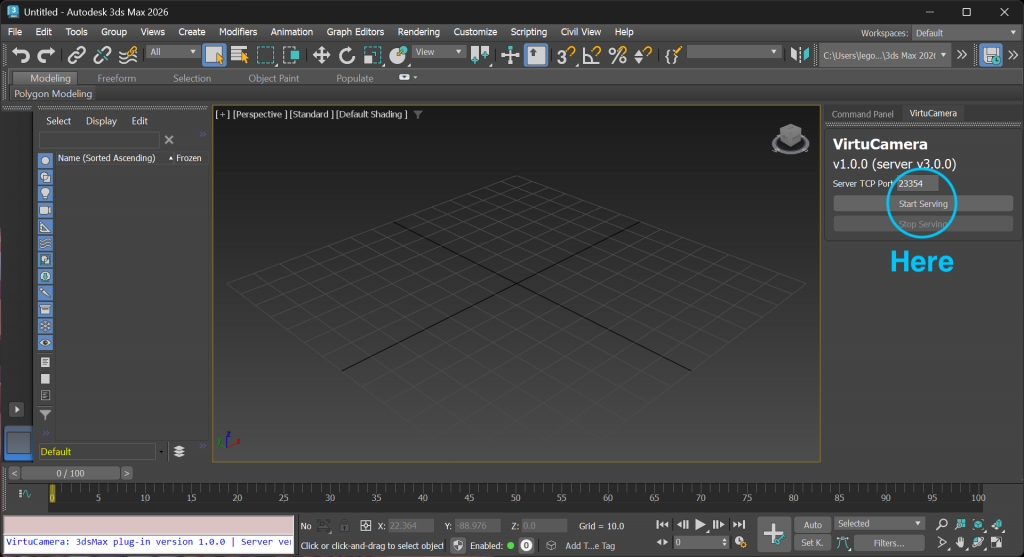
Task: Click the time slider 0 / 100 handle
Action: coord(70,473)
